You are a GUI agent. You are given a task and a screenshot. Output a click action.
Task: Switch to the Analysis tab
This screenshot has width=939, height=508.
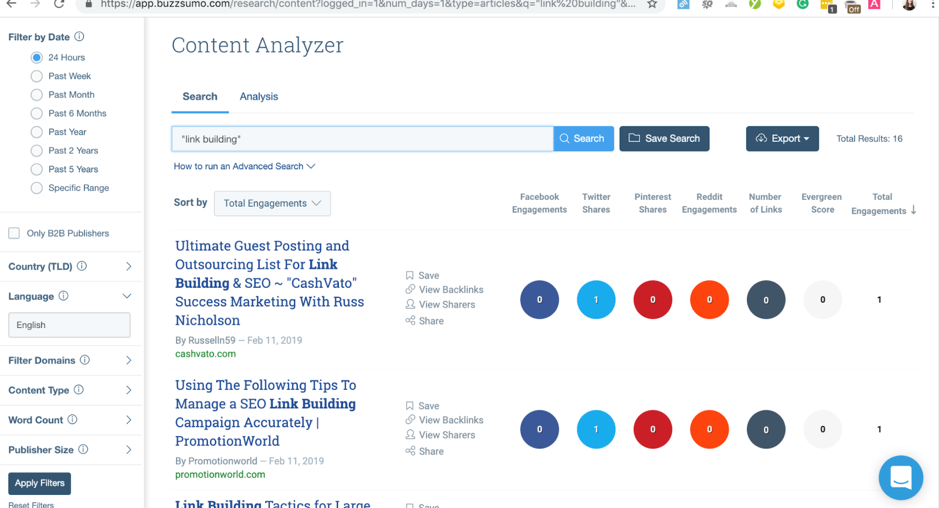259,96
